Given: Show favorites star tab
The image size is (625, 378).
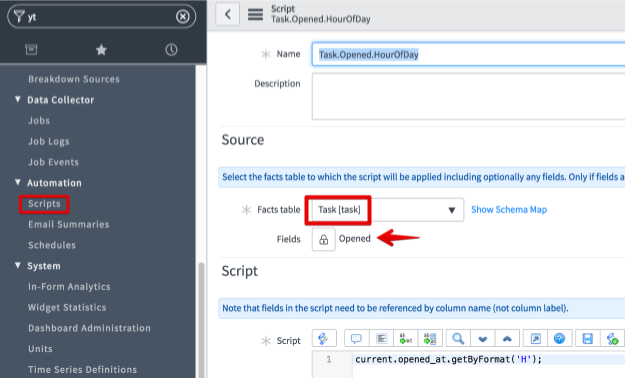Looking at the screenshot, I should 101,49.
